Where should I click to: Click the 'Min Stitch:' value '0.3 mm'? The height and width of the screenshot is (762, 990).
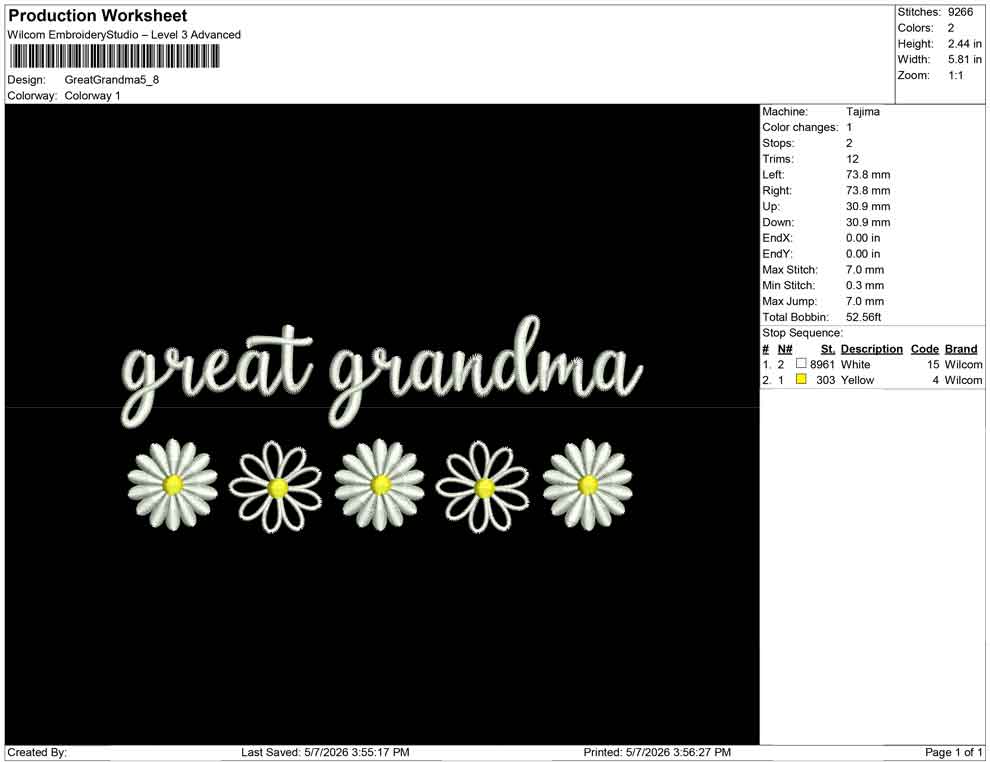tap(865, 285)
